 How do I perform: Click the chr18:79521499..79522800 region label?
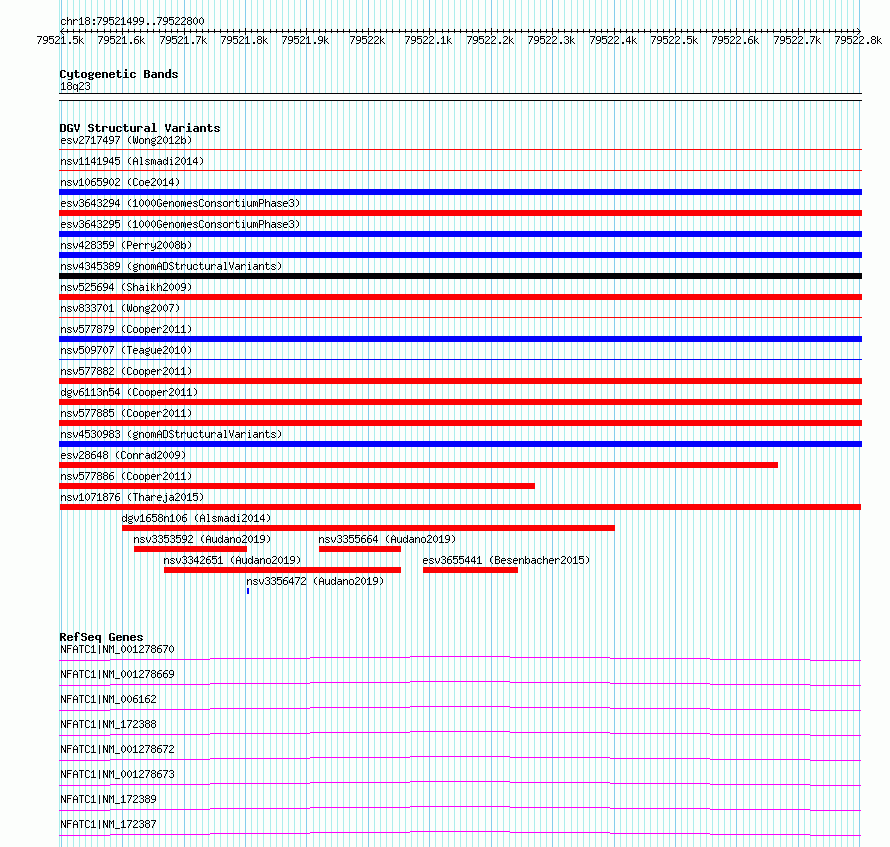[x=132, y=21]
